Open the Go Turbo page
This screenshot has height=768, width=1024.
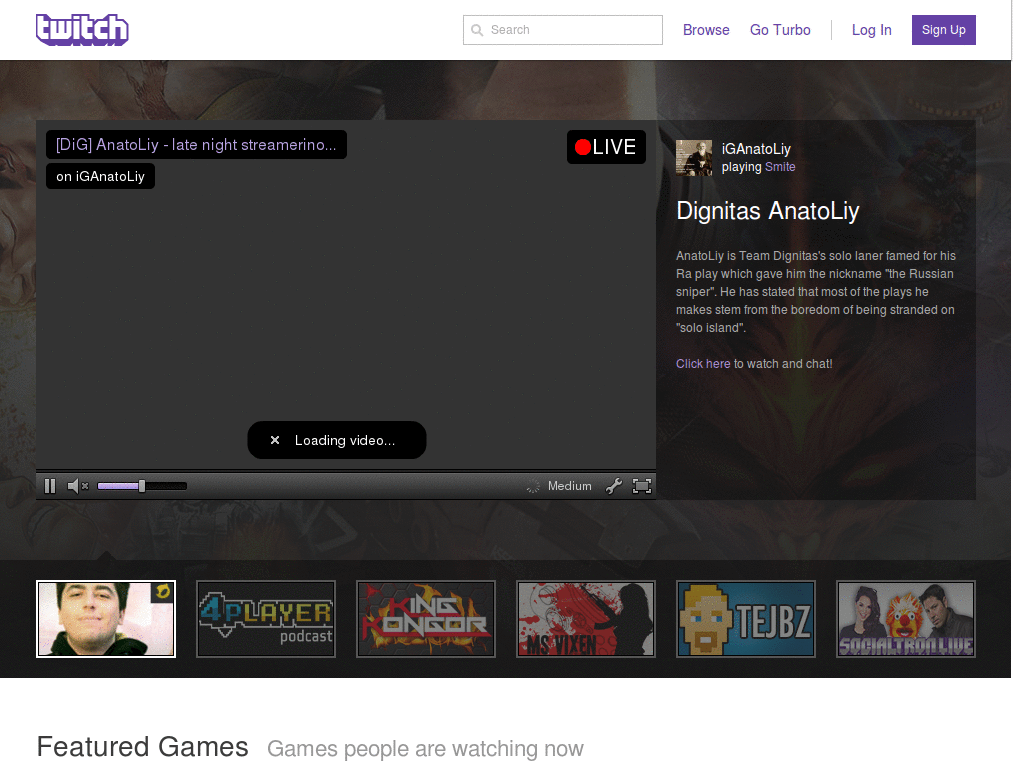(x=780, y=30)
